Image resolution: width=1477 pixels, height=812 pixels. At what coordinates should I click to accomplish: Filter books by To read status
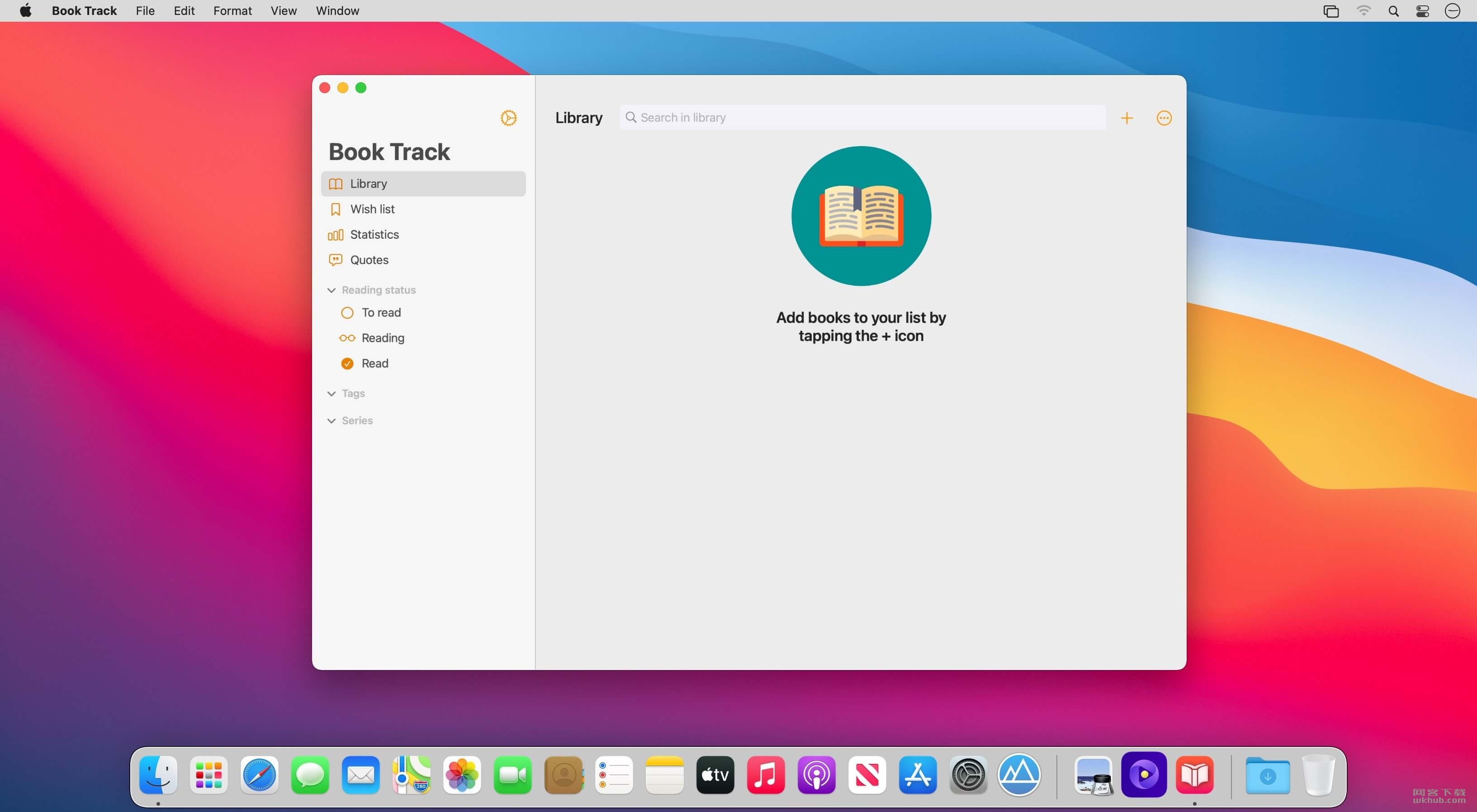coord(423,312)
